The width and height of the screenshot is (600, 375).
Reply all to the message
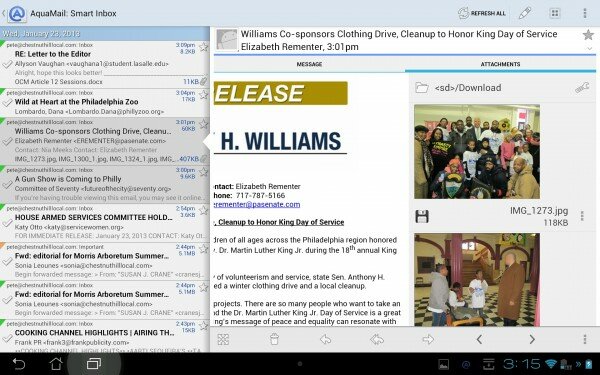[x=377, y=339]
